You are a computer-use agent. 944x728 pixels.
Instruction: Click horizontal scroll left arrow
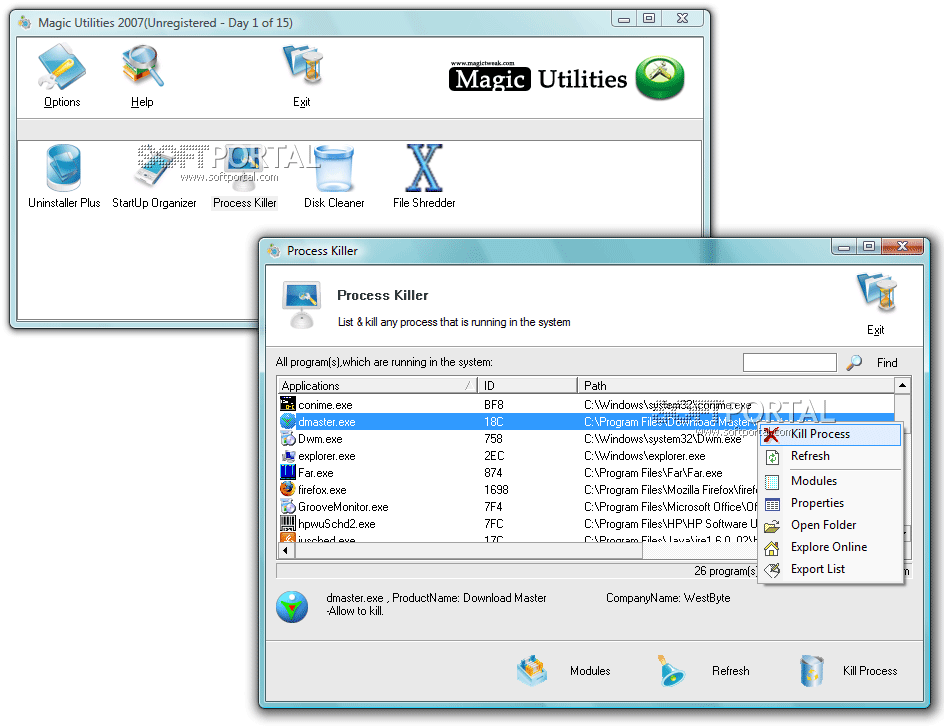tap(285, 550)
